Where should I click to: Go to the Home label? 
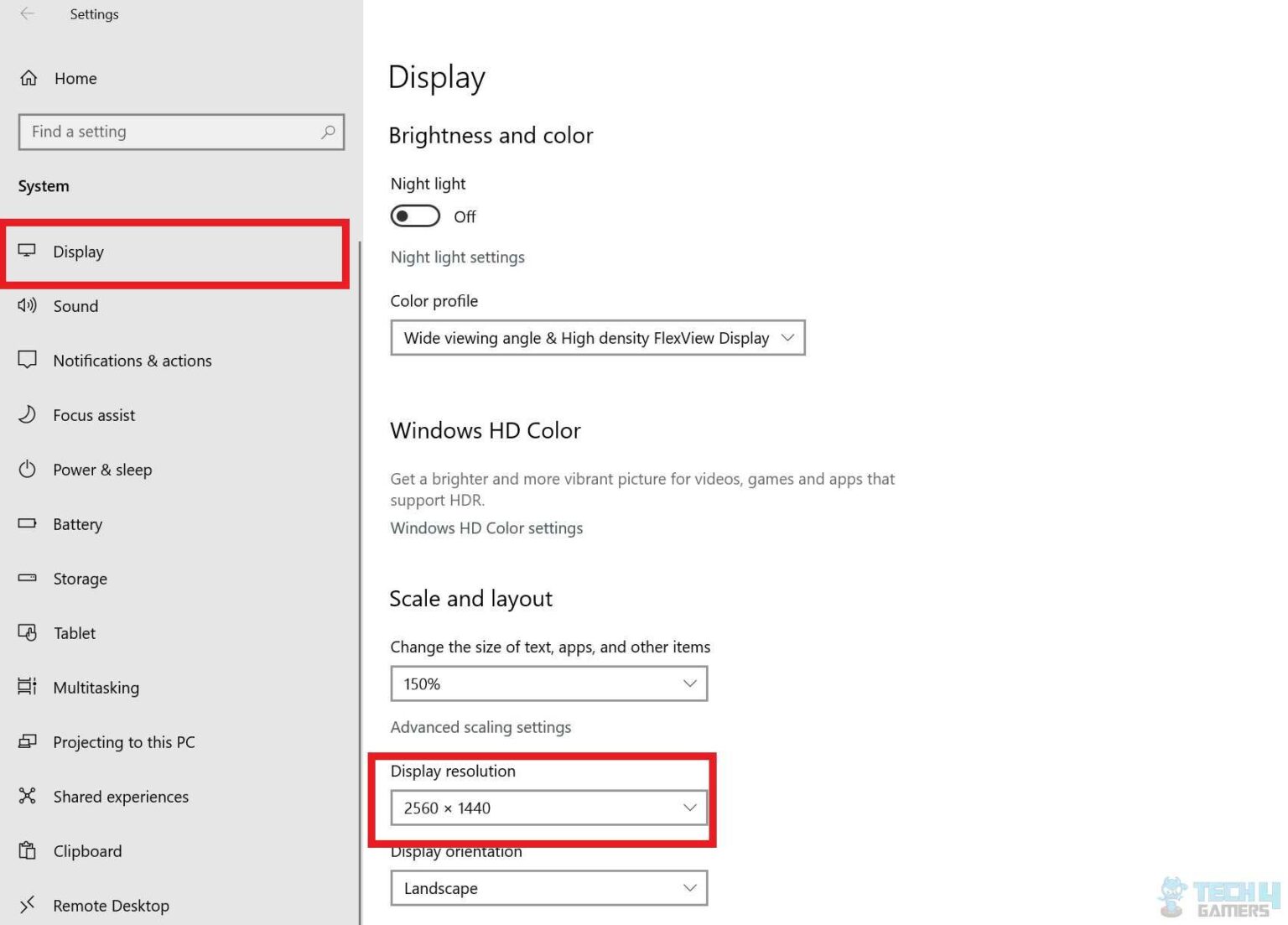click(75, 78)
